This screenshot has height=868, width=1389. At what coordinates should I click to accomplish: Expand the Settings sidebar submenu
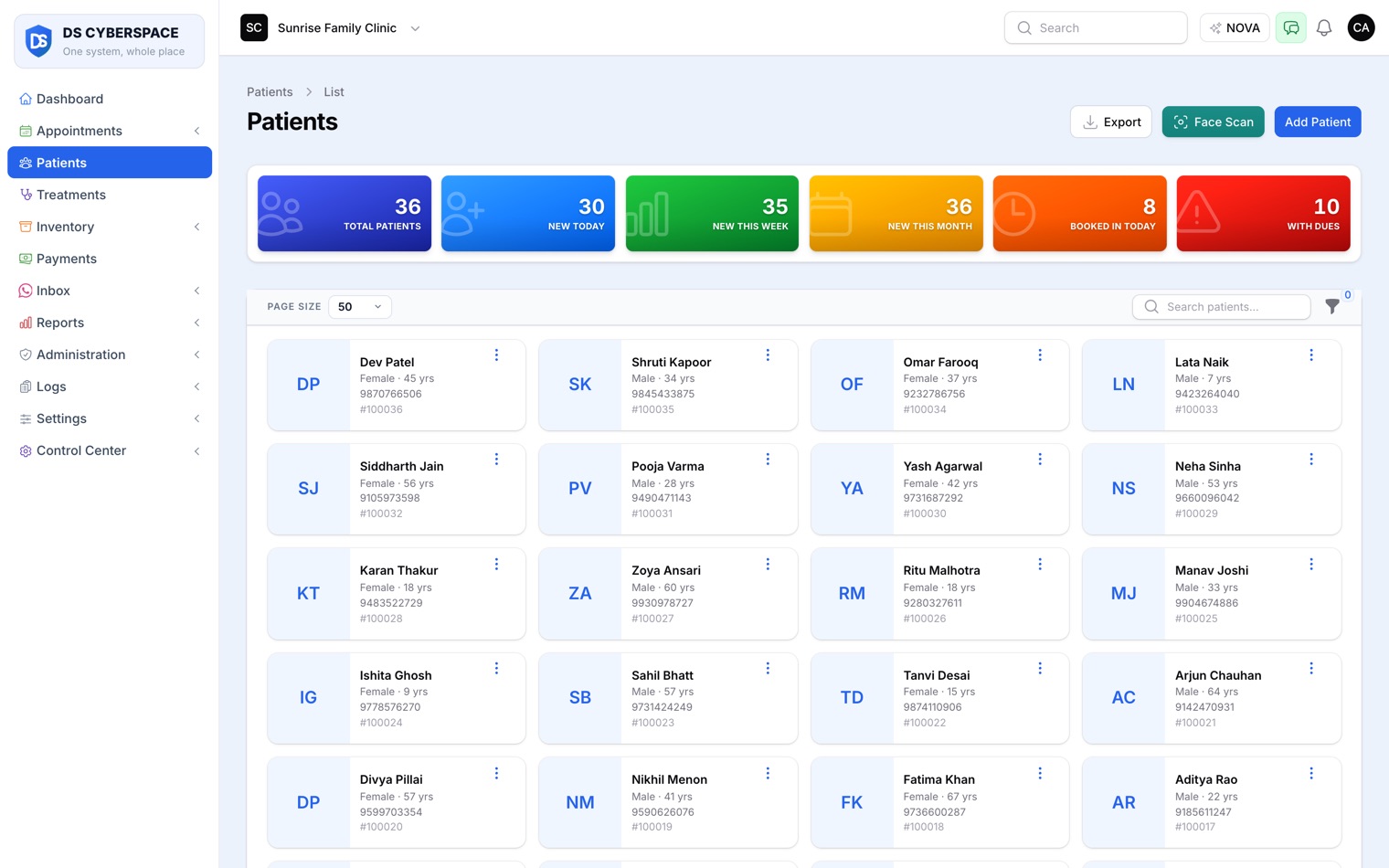196,418
